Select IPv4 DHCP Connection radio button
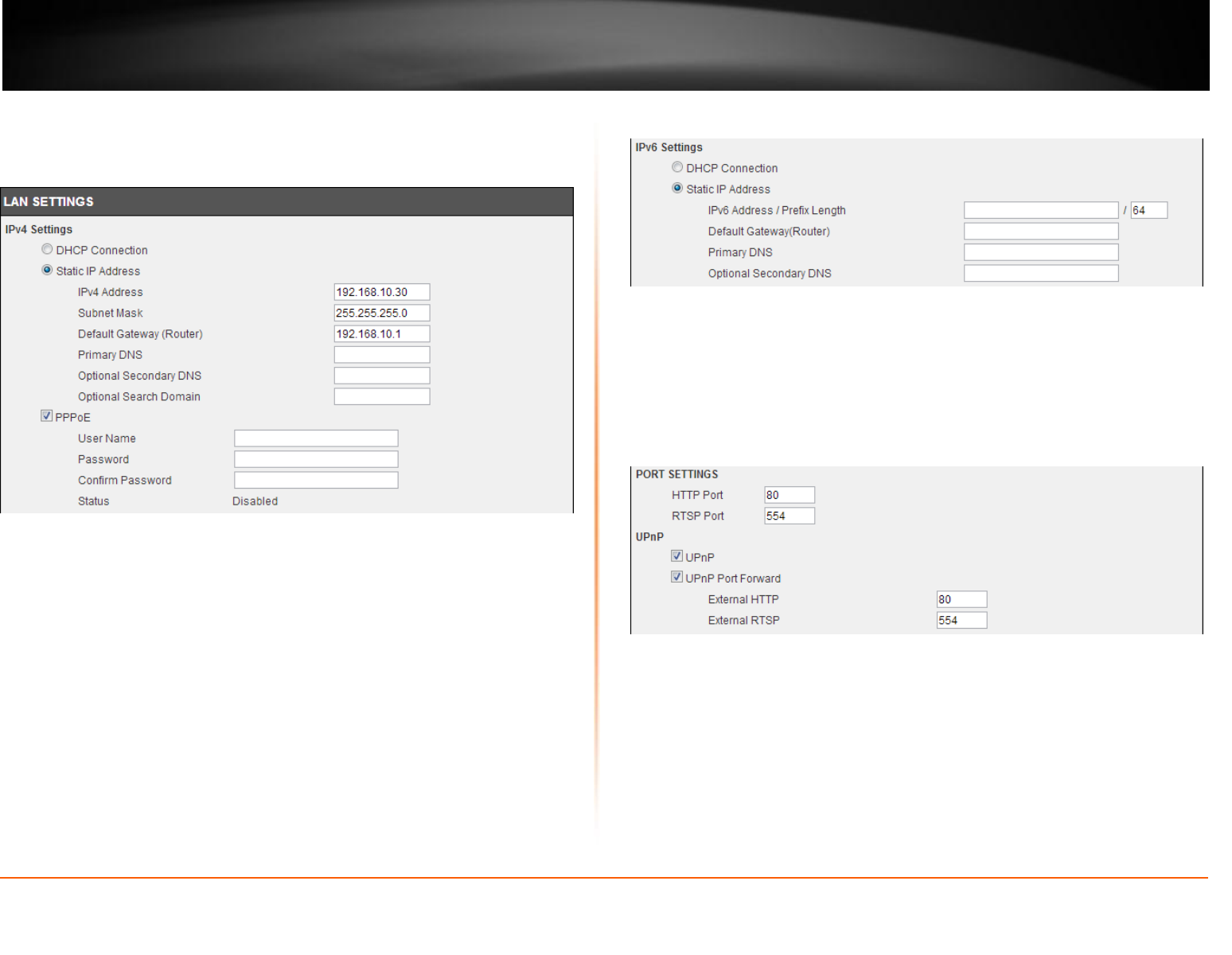The image size is (1232, 955). (x=47, y=250)
